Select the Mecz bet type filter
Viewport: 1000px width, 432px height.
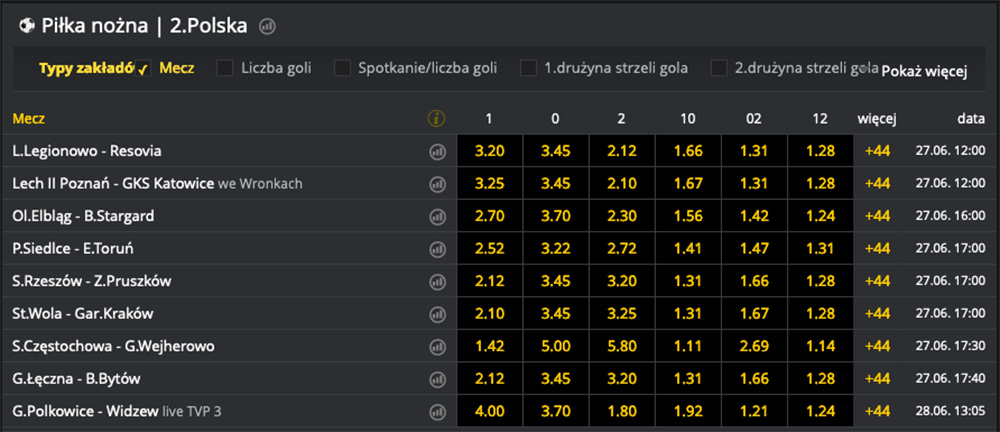[x=176, y=68]
